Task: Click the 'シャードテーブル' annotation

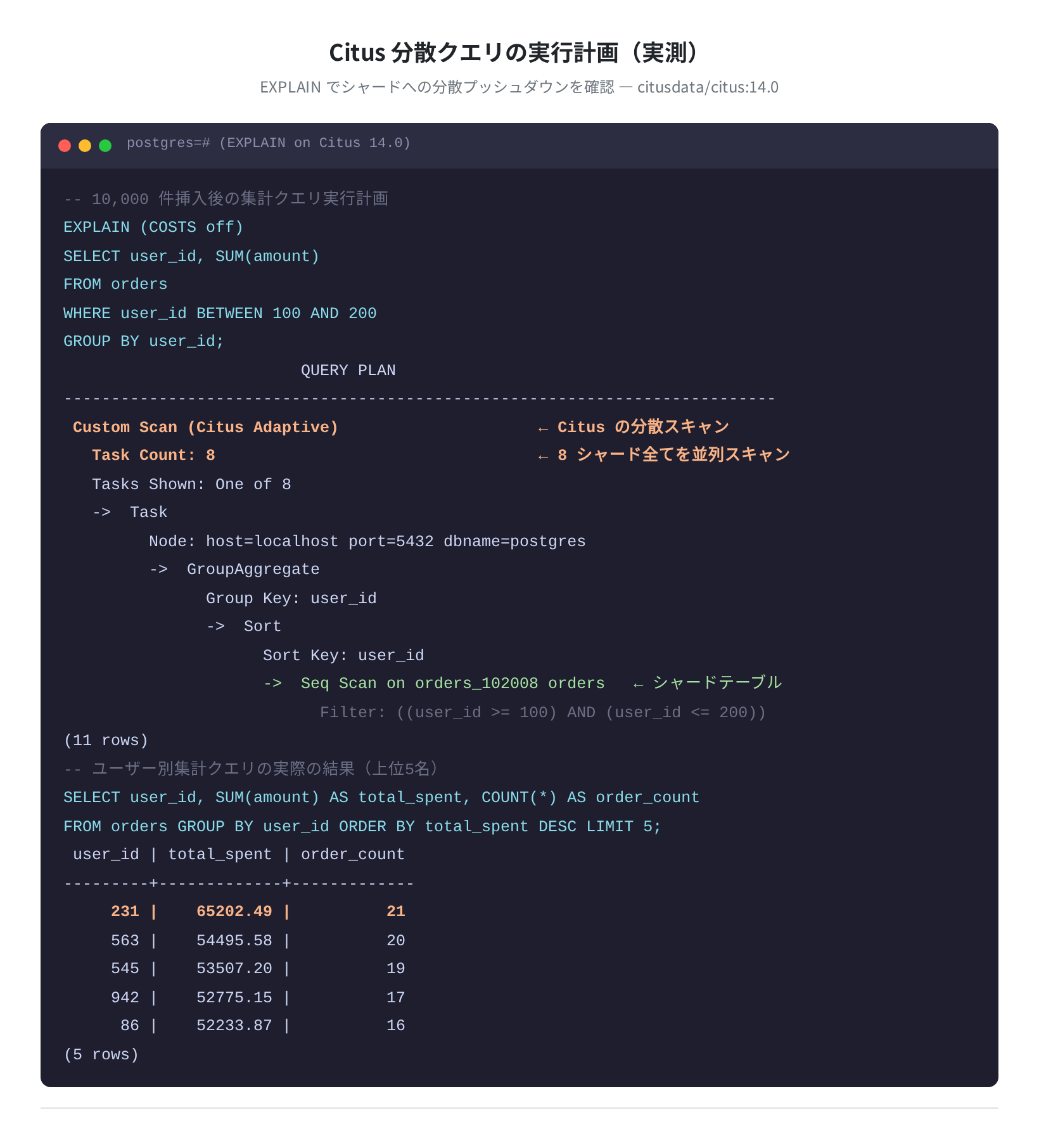Action: pyautogui.click(x=717, y=682)
